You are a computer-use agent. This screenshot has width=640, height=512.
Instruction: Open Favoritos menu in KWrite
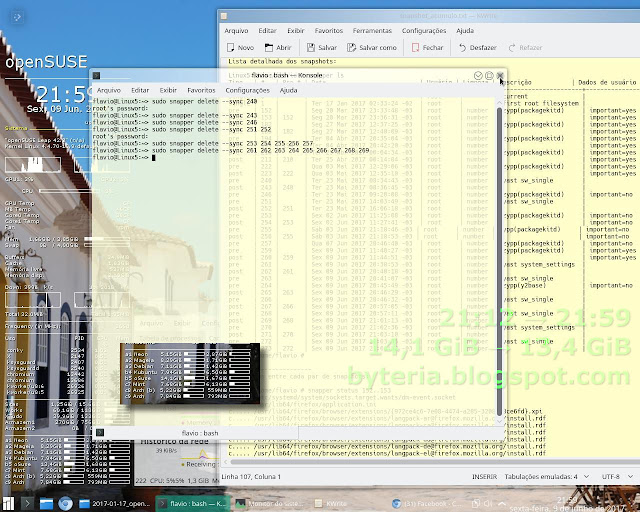(x=329, y=31)
